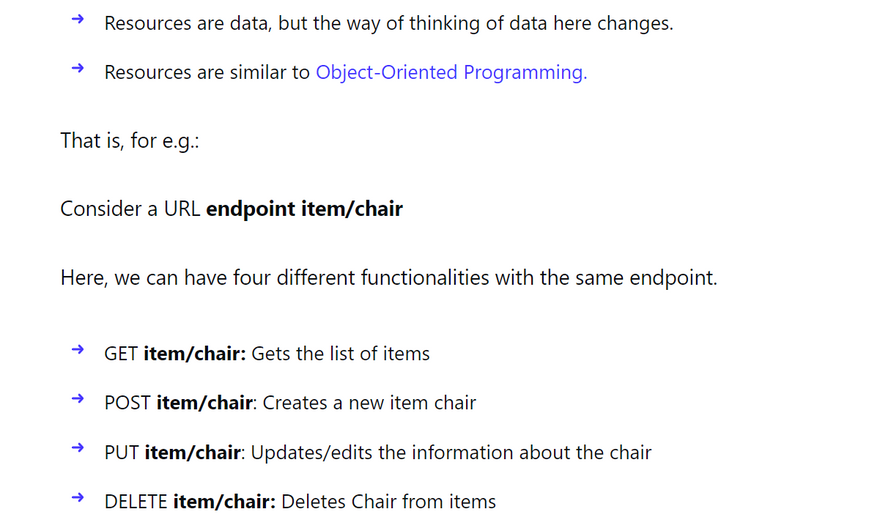Click the "Resources are data" sentence
Viewport: 880px width, 530px height.
pos(388,23)
